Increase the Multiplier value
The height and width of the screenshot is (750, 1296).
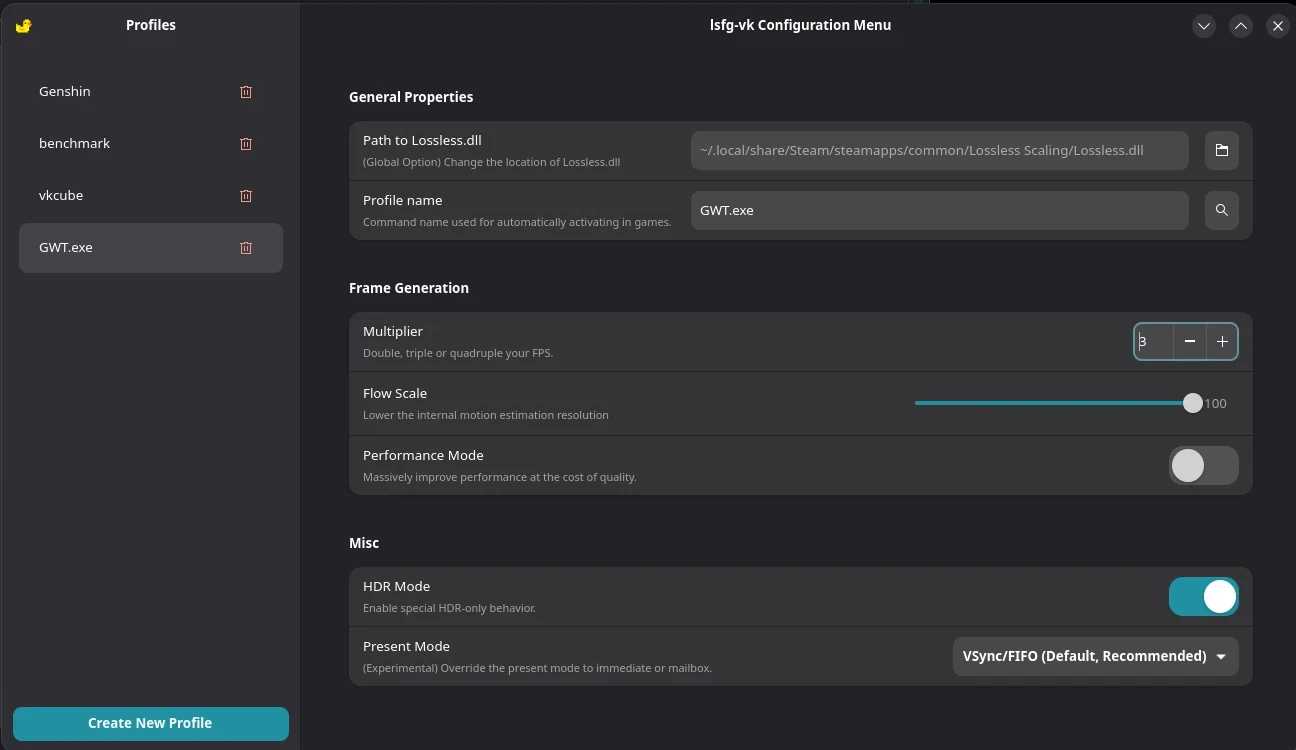point(1222,342)
